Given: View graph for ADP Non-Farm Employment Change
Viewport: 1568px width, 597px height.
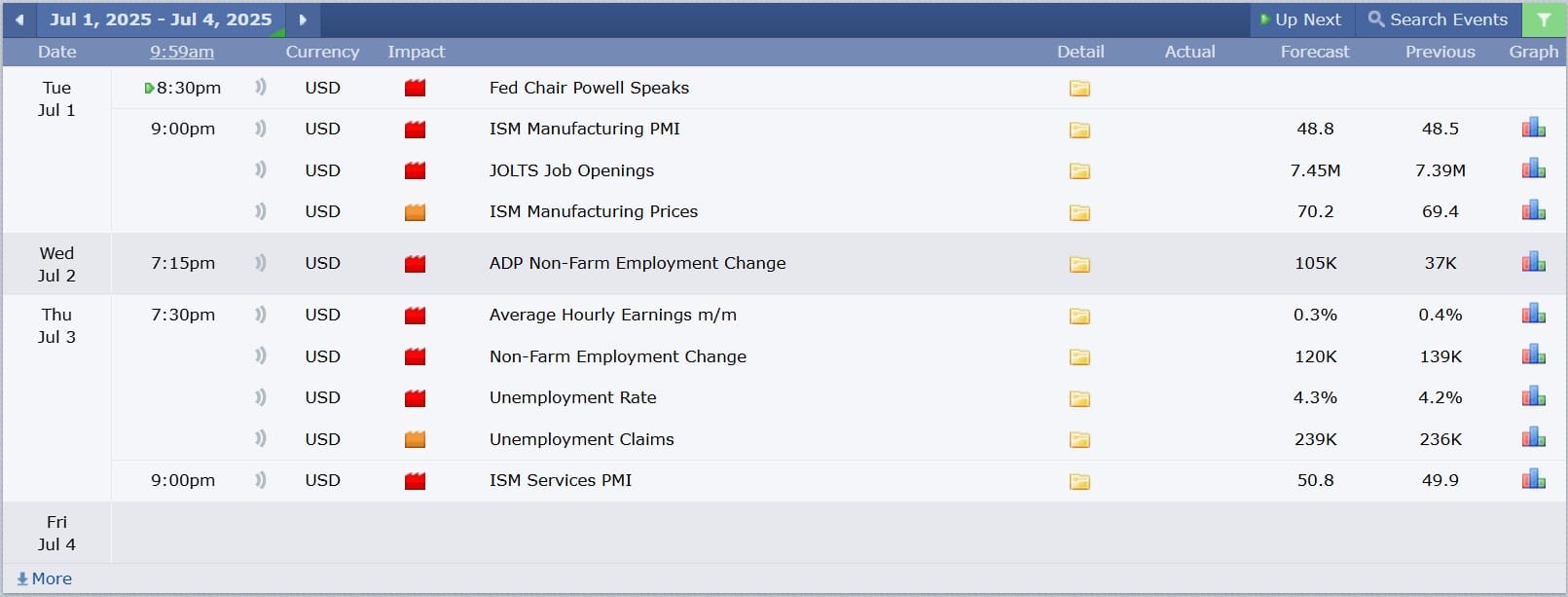Looking at the screenshot, I should point(1533,262).
